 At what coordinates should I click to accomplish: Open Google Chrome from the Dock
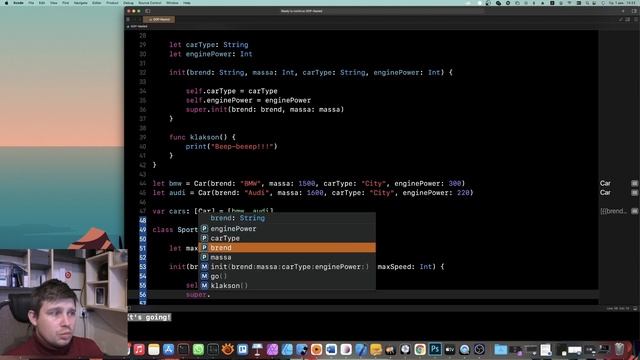point(420,349)
